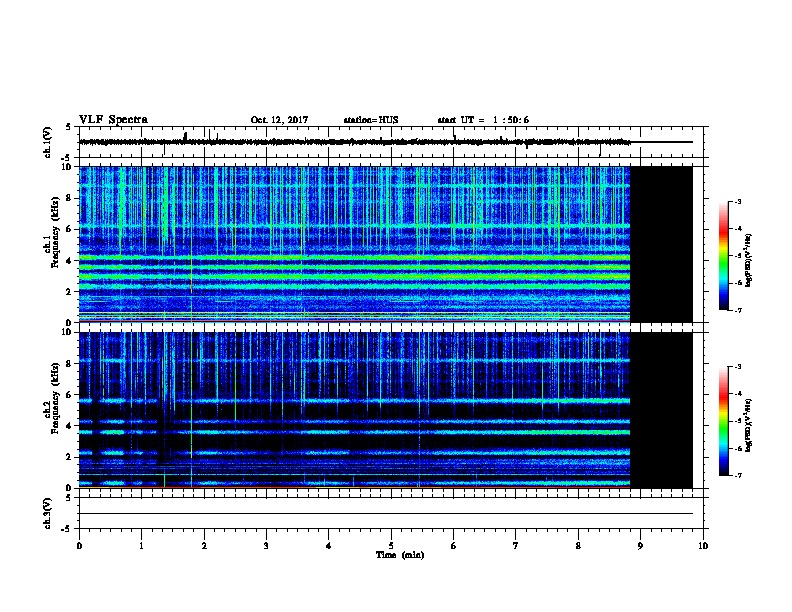Click tick label '5' on the time axis

(391, 546)
